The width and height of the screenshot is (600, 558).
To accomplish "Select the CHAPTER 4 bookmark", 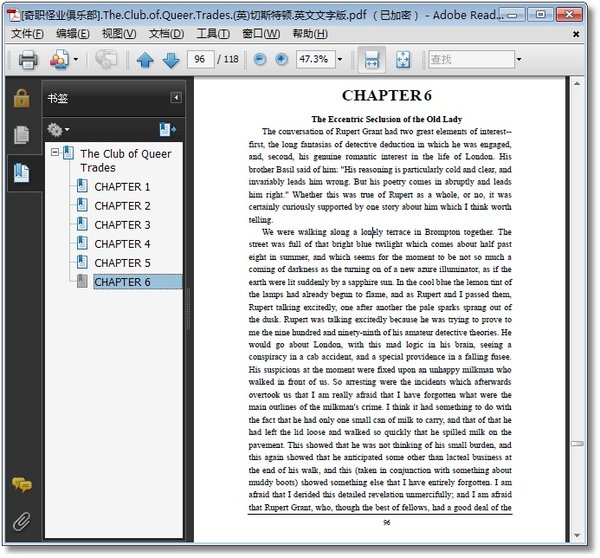I will (x=122, y=244).
